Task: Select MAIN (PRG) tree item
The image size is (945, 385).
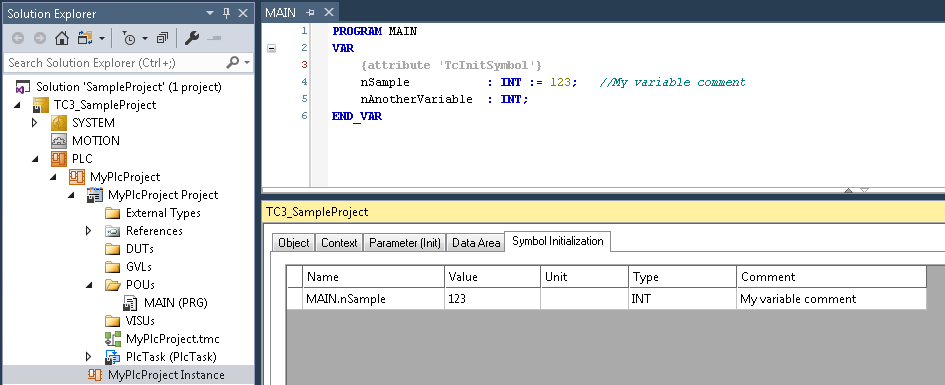Action: pos(175,302)
